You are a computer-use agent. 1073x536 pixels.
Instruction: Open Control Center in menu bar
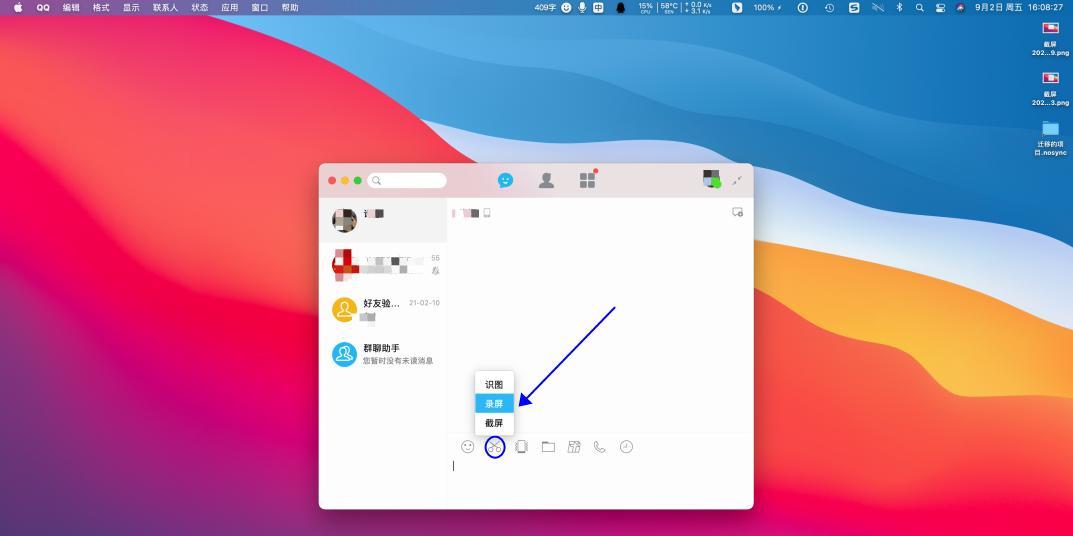[x=940, y=8]
